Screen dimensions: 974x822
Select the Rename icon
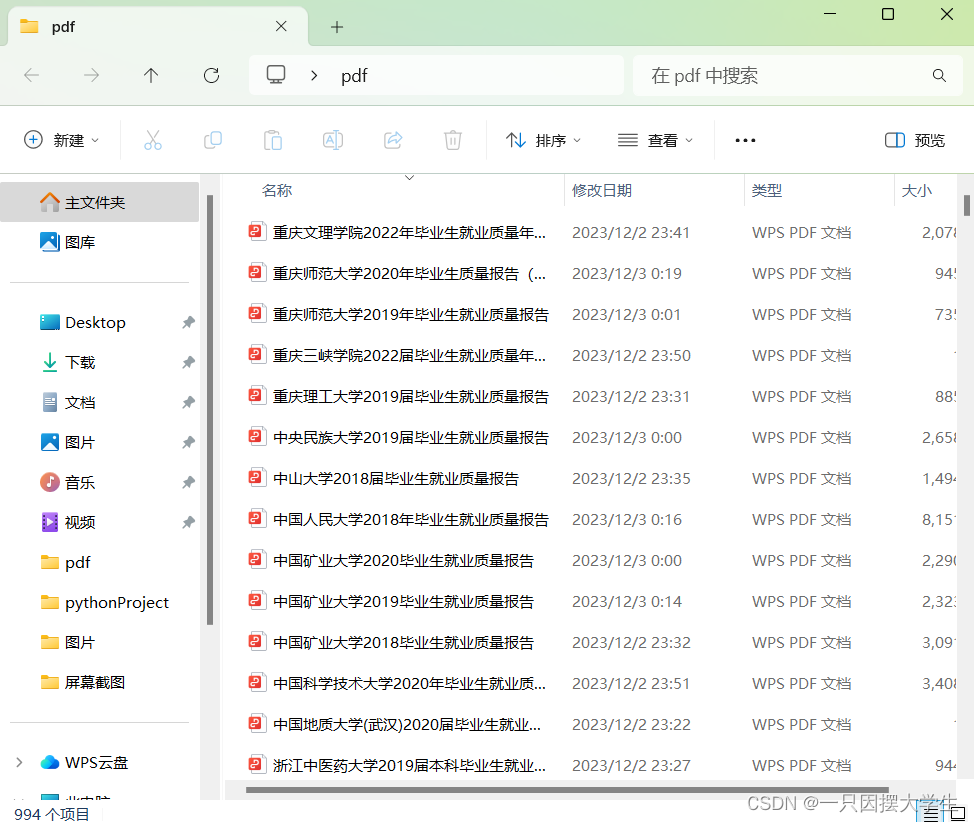tap(332, 140)
